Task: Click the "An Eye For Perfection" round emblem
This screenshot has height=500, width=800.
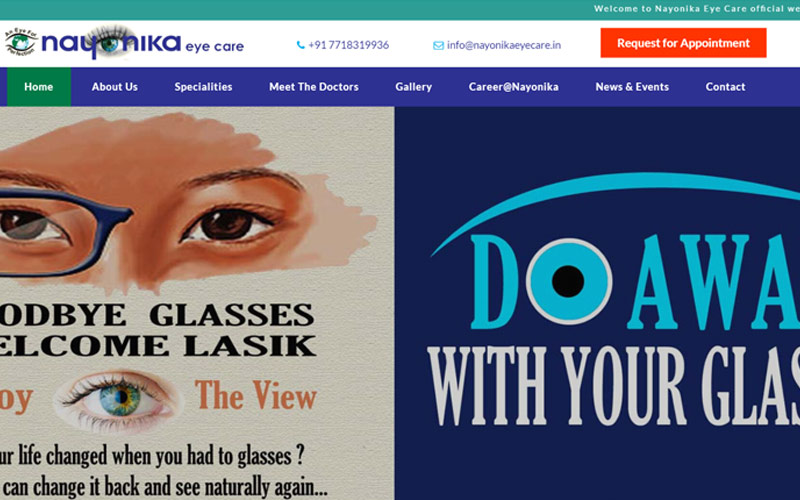Action: pyautogui.click(x=21, y=42)
